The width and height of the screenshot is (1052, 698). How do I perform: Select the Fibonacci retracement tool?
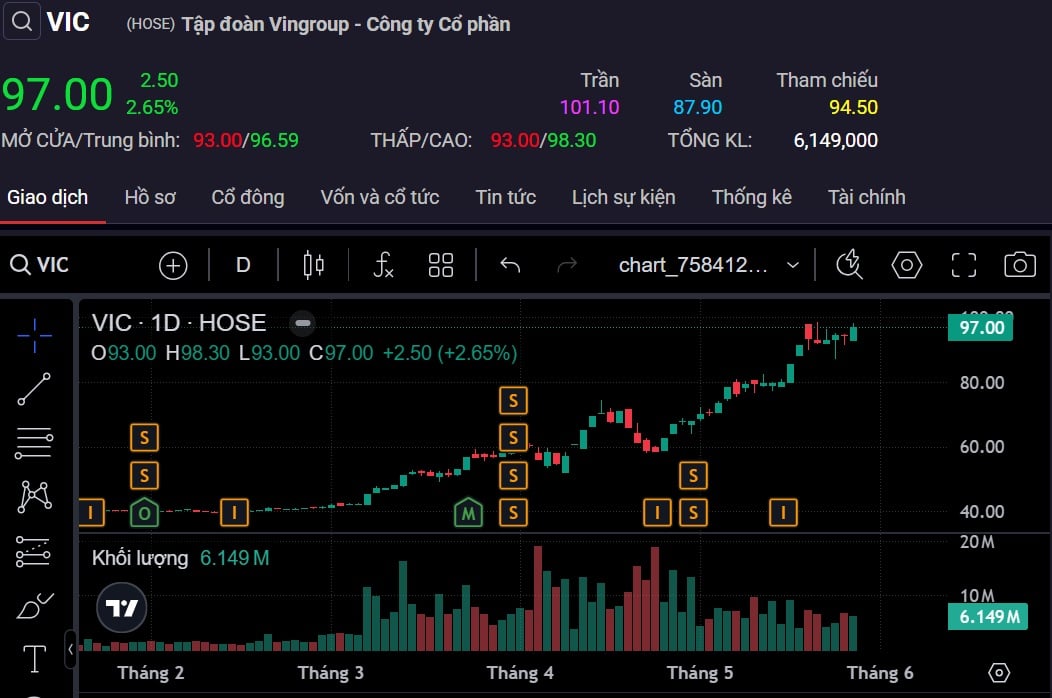tap(34, 444)
